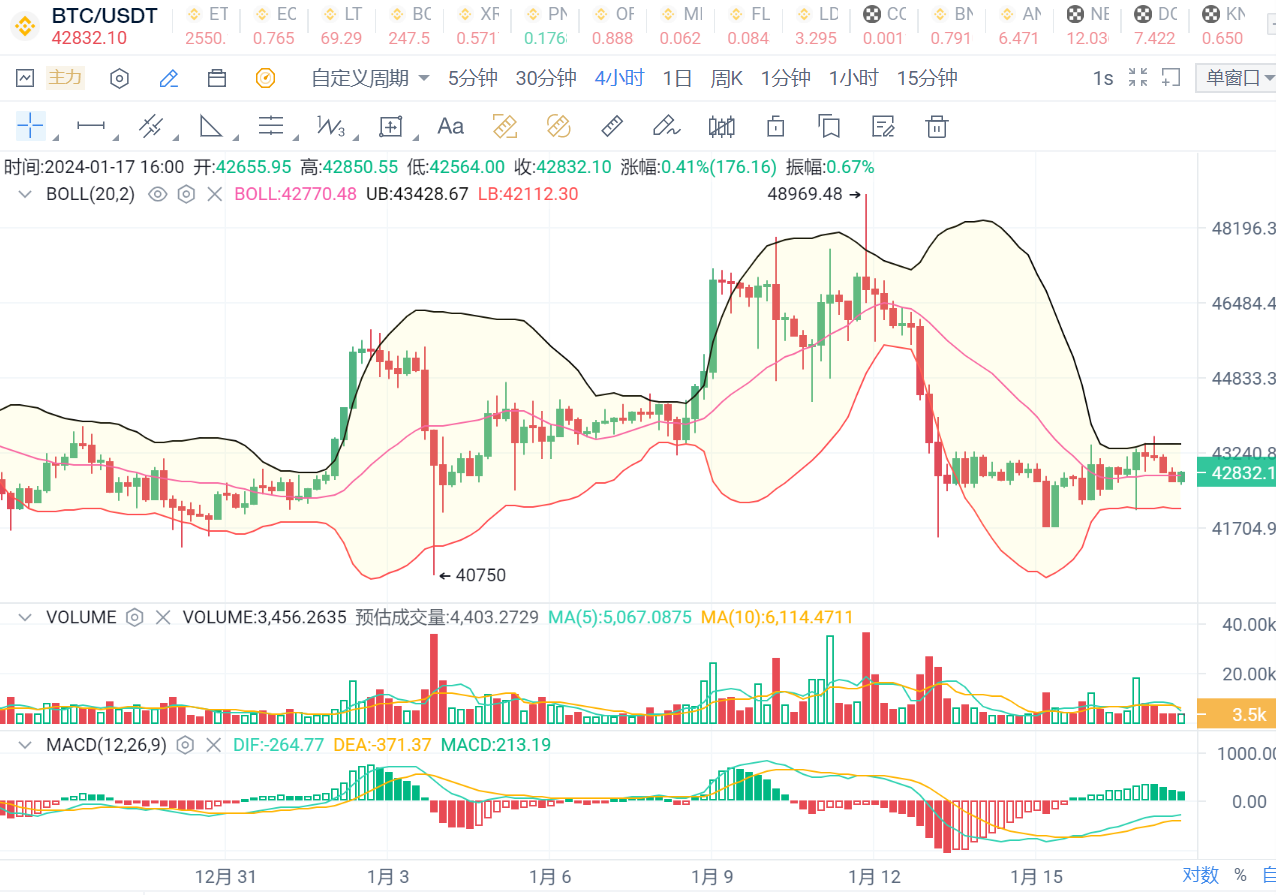Toggle BOLL indicator visibility eye

tap(157, 194)
